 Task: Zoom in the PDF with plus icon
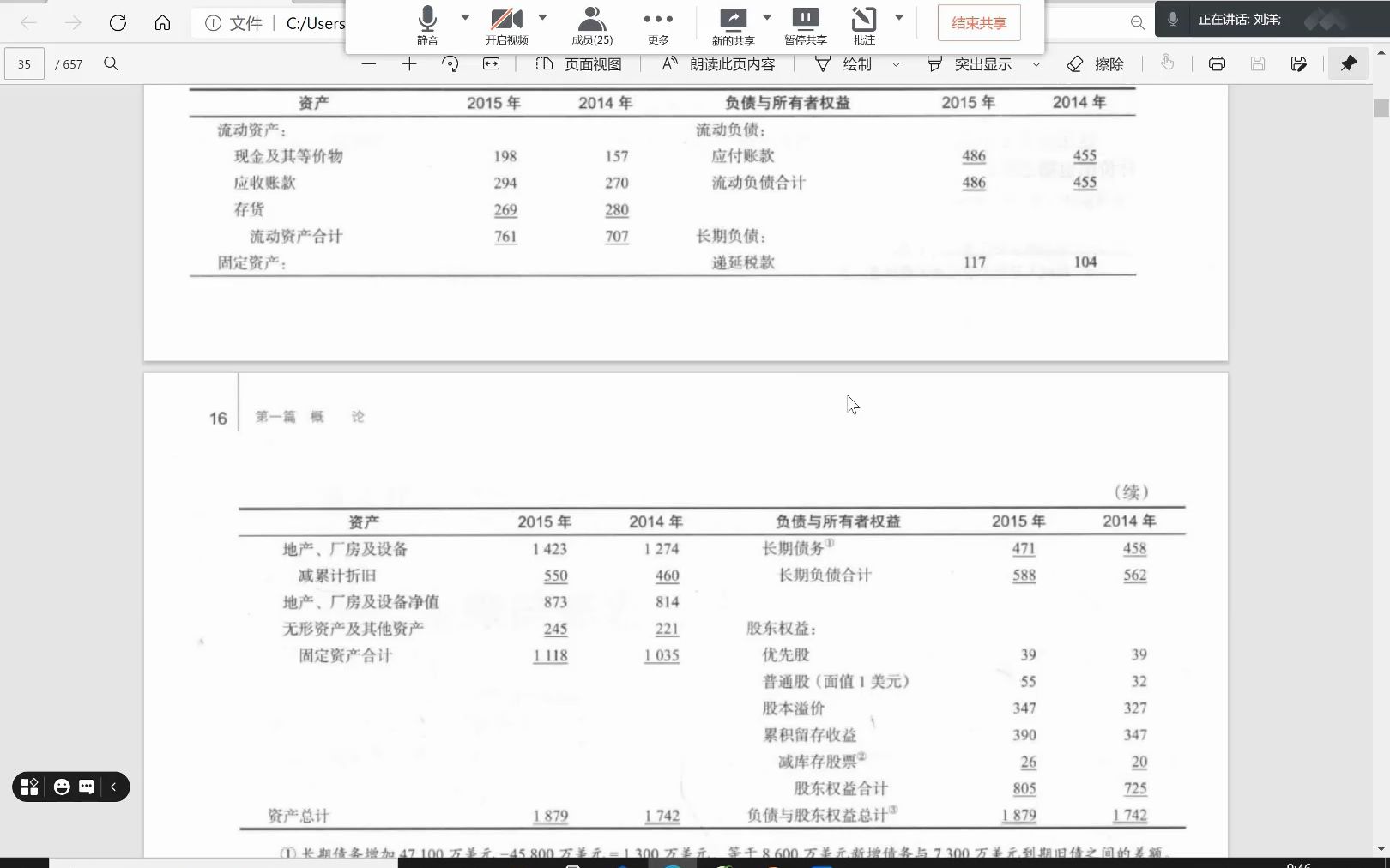pyautogui.click(x=409, y=63)
